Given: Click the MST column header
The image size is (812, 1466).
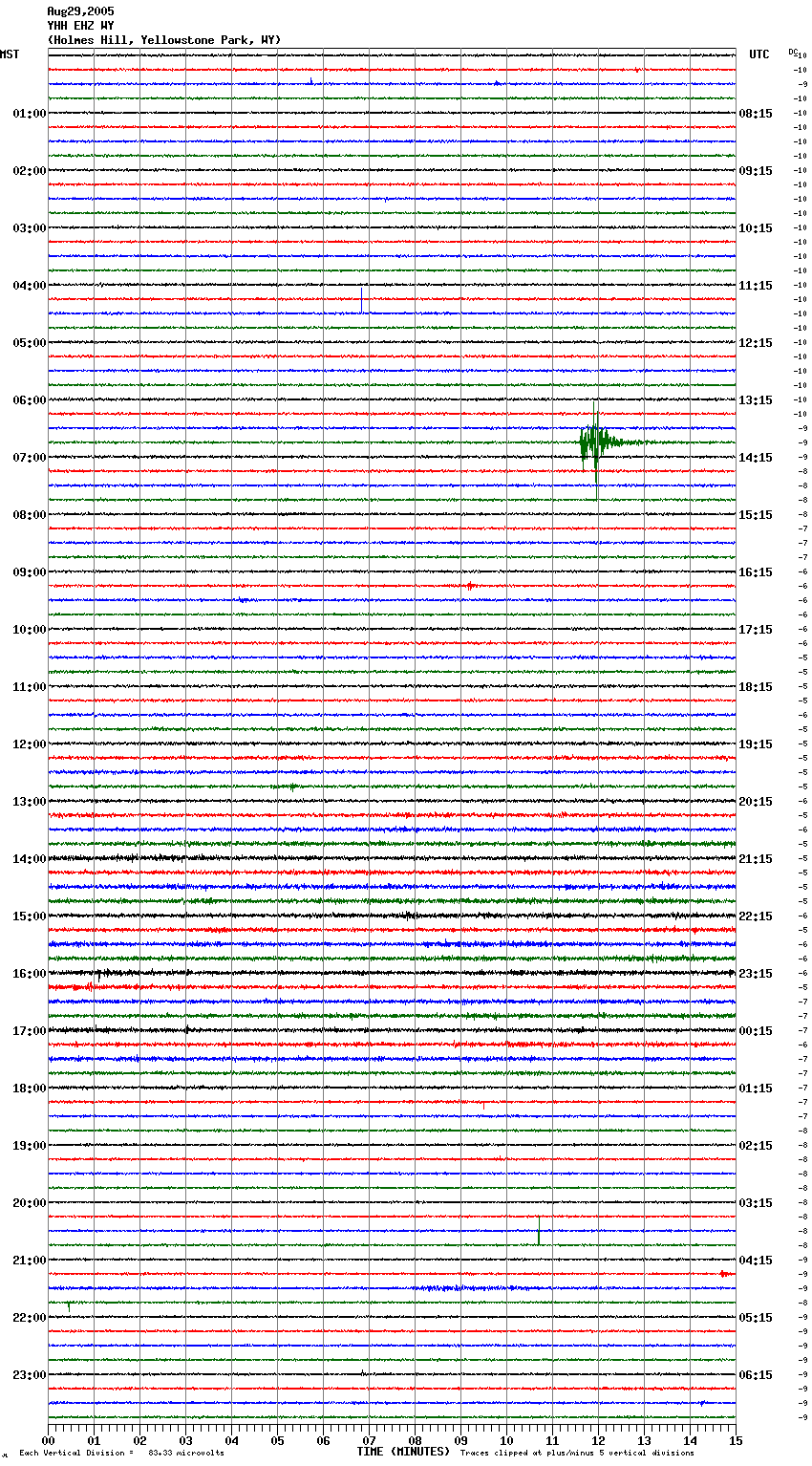Looking at the screenshot, I should tap(10, 54).
